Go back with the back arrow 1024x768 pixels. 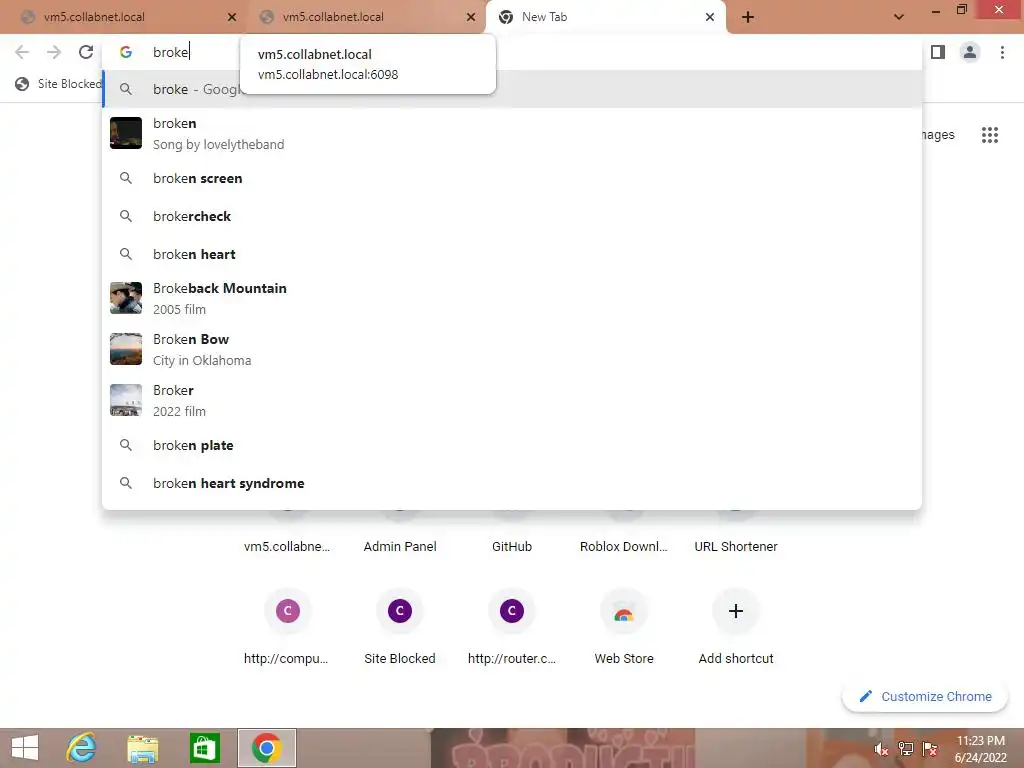click(x=22, y=52)
